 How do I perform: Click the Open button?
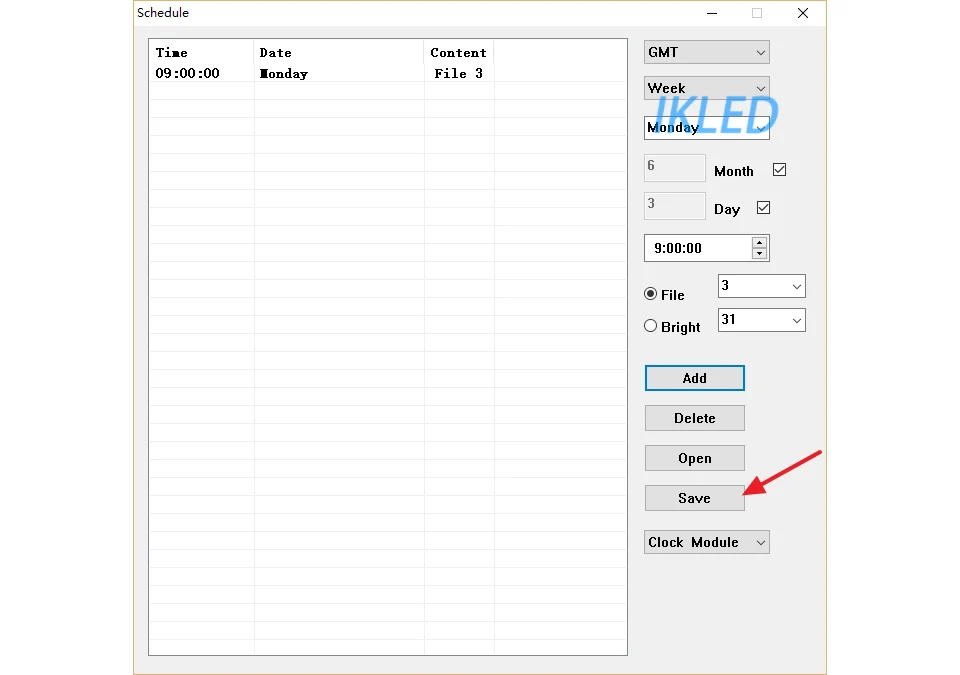pyautogui.click(x=694, y=458)
